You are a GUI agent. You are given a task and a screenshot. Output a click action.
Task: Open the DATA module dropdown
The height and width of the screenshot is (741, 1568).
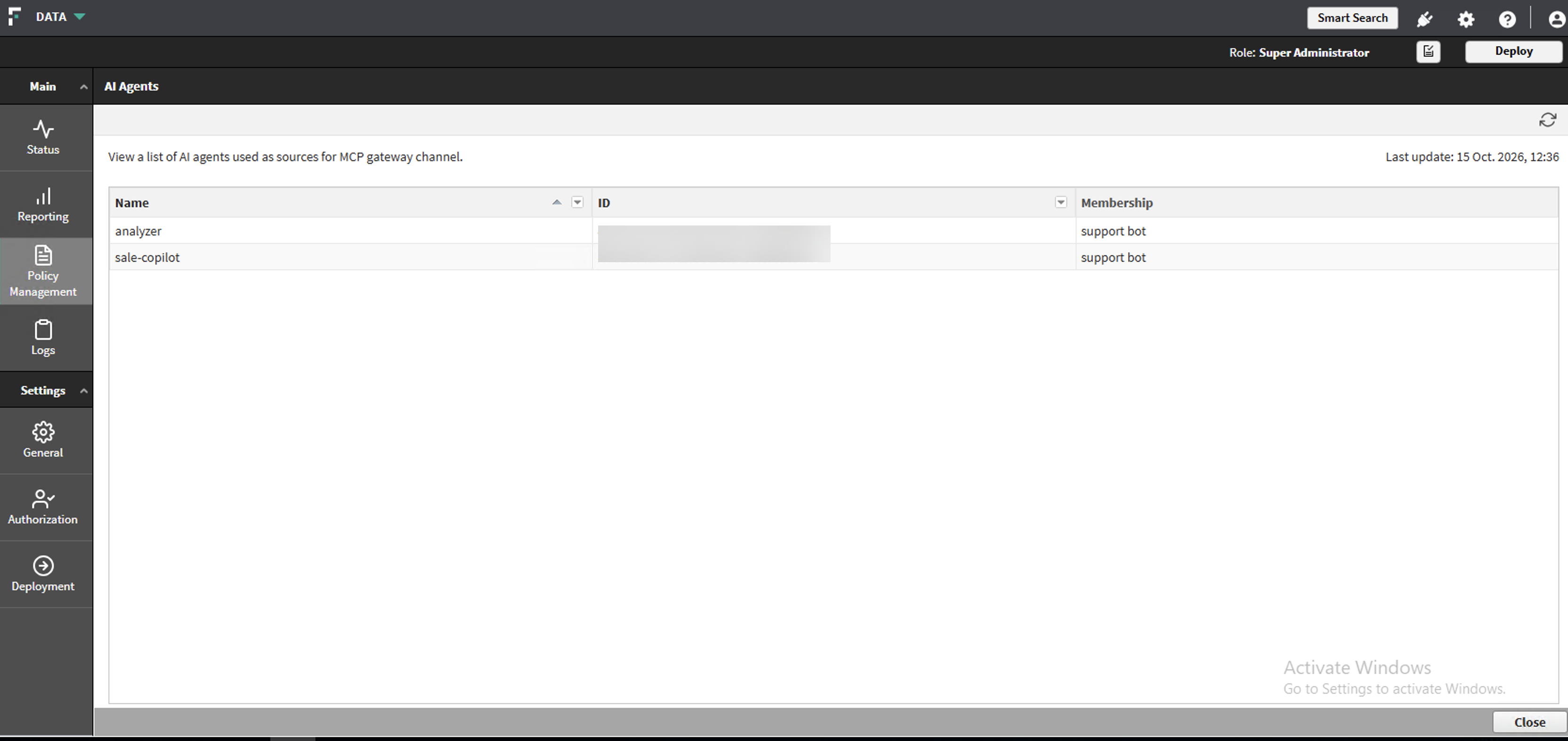pyautogui.click(x=60, y=17)
